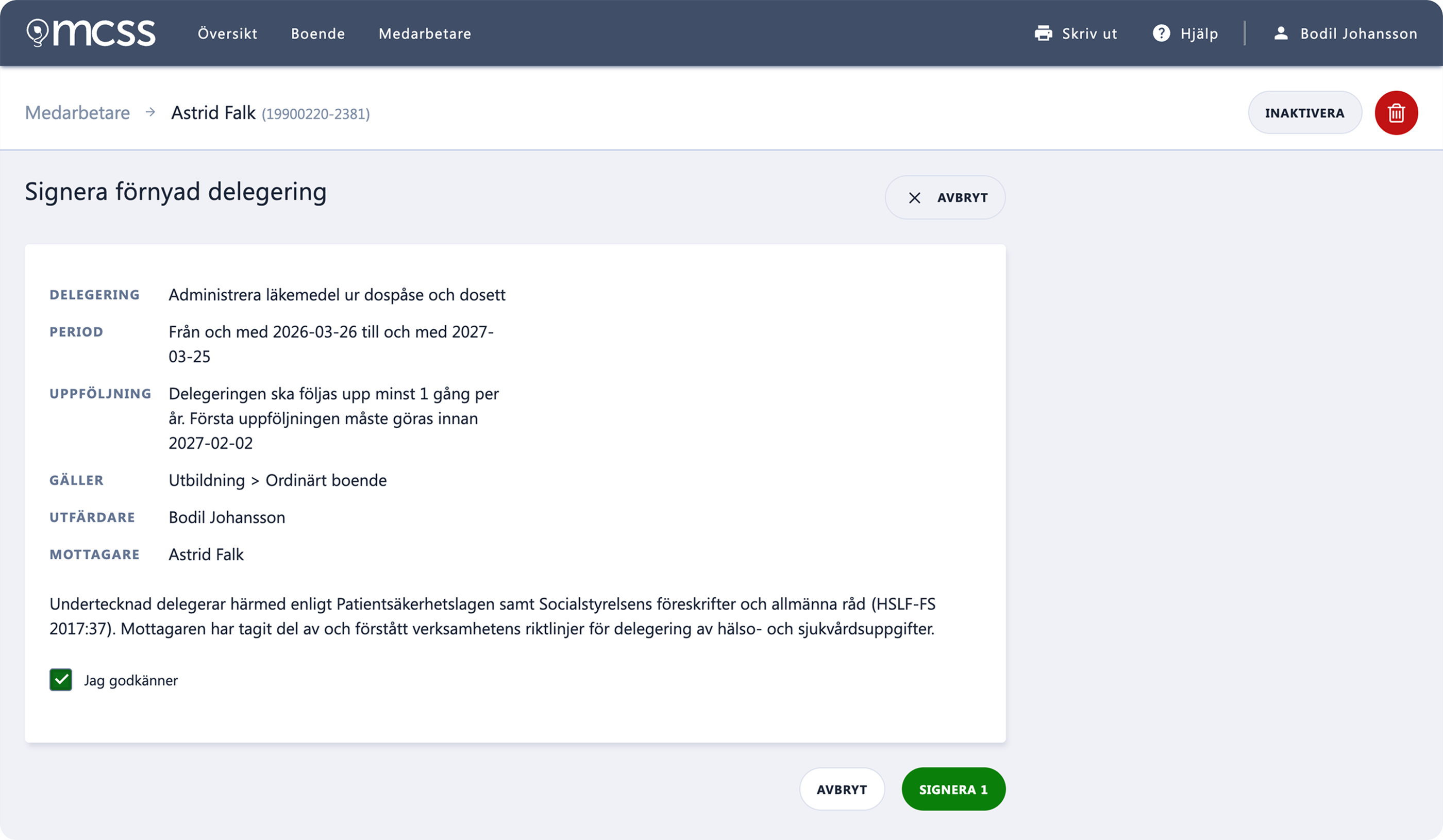Screen dimensions: 1443x840
Task: Click the question mark help icon
Action: [1161, 33]
